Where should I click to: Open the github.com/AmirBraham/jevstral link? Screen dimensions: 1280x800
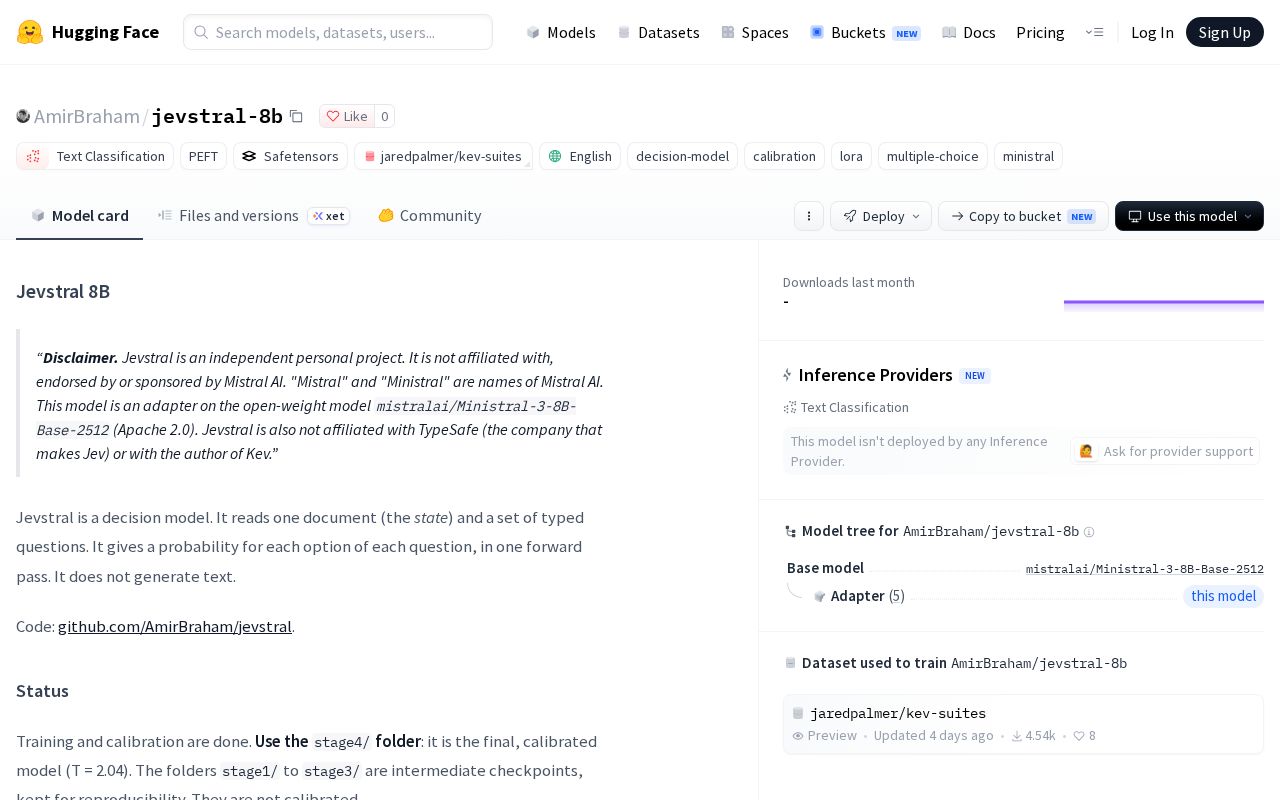[175, 626]
